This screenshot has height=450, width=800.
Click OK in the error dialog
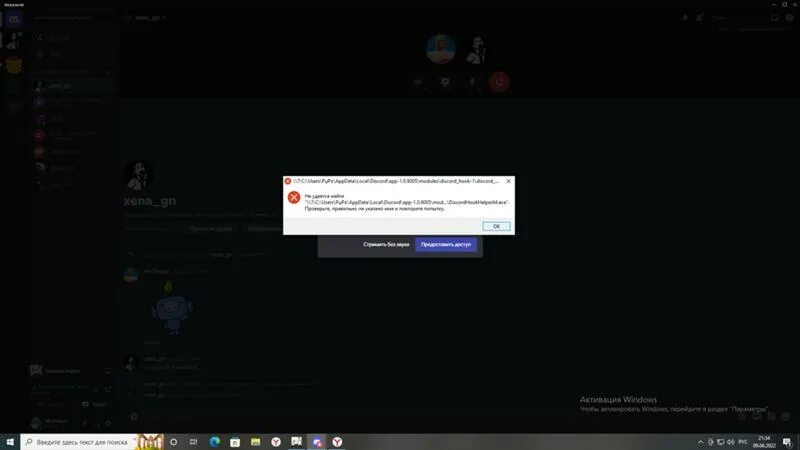point(496,226)
